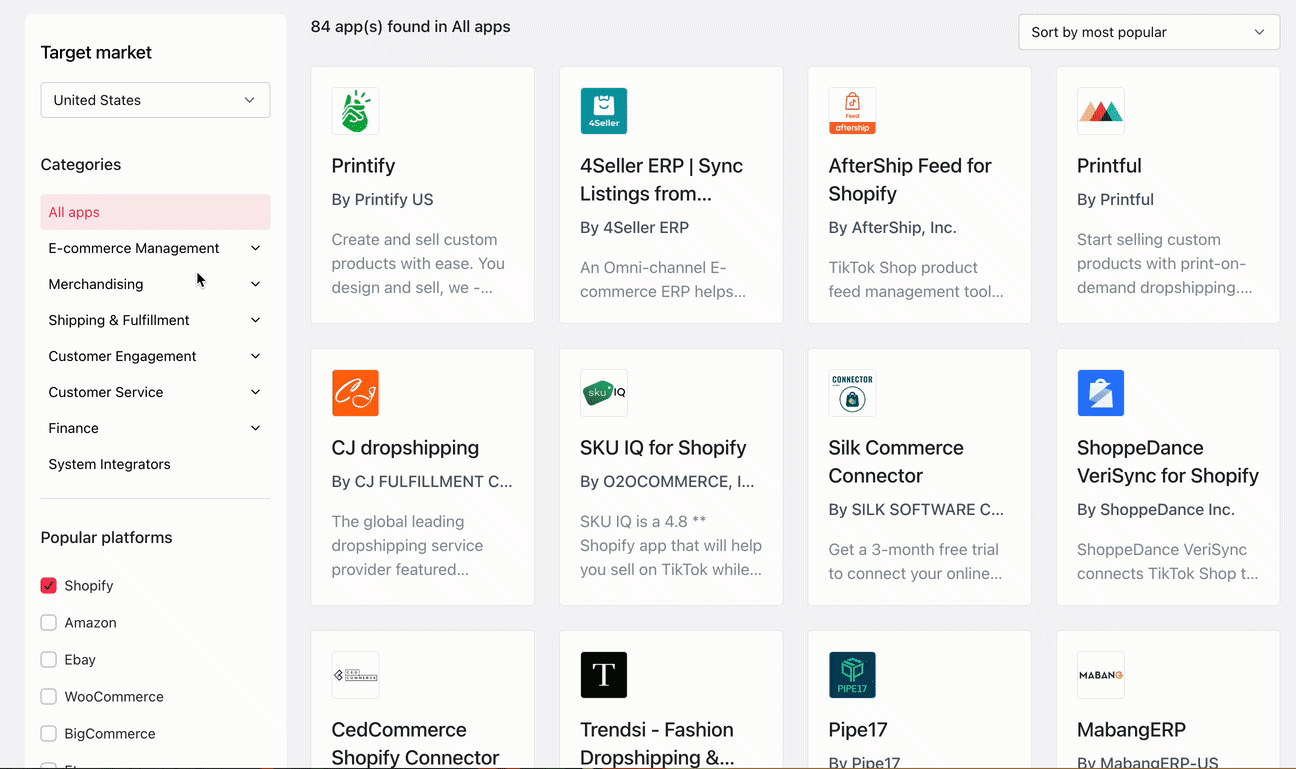
Task: Click the Silk Commerce Connector icon
Action: coord(852,393)
